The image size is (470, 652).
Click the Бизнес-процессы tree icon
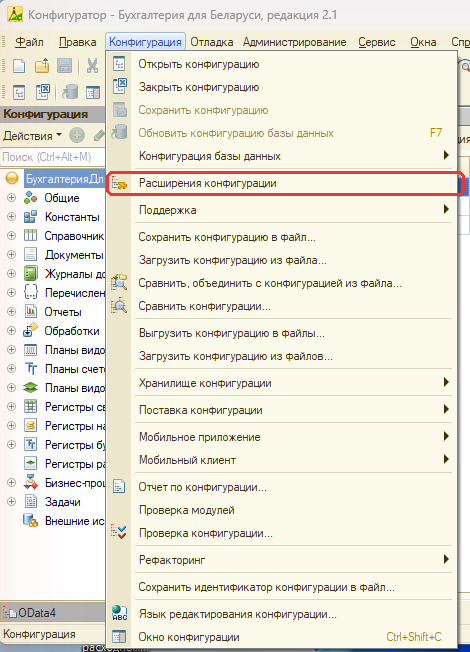click(x=30, y=482)
